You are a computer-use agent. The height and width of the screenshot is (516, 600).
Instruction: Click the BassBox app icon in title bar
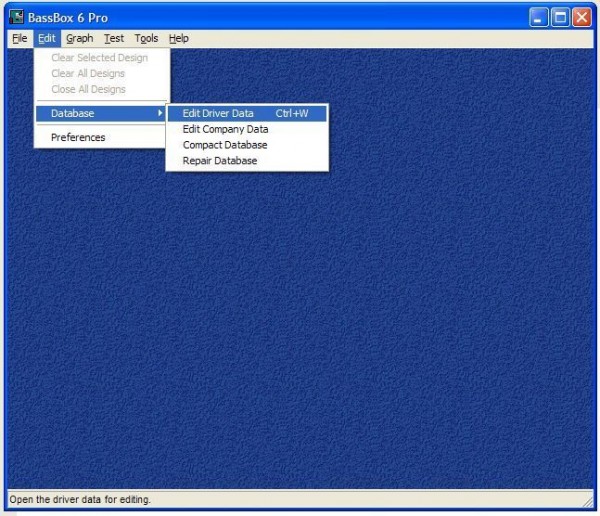[16, 17]
